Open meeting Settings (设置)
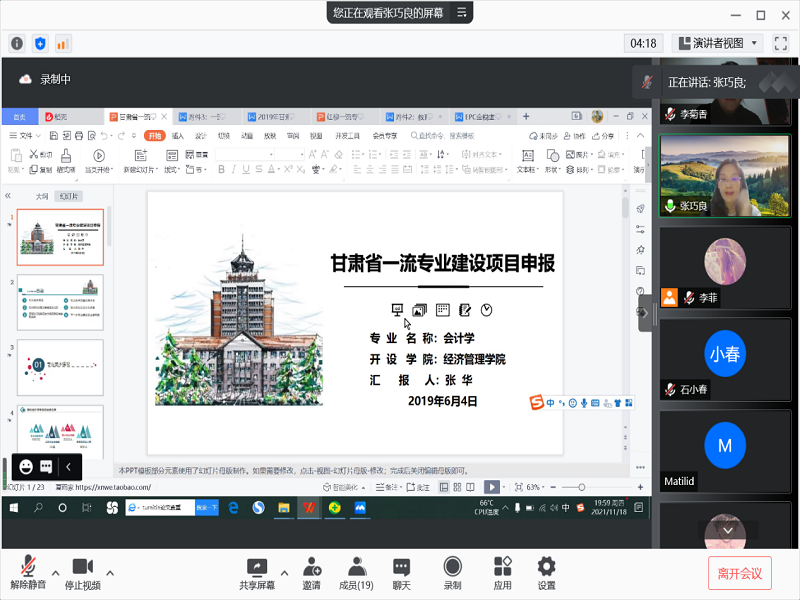The height and width of the screenshot is (600, 800). [546, 573]
